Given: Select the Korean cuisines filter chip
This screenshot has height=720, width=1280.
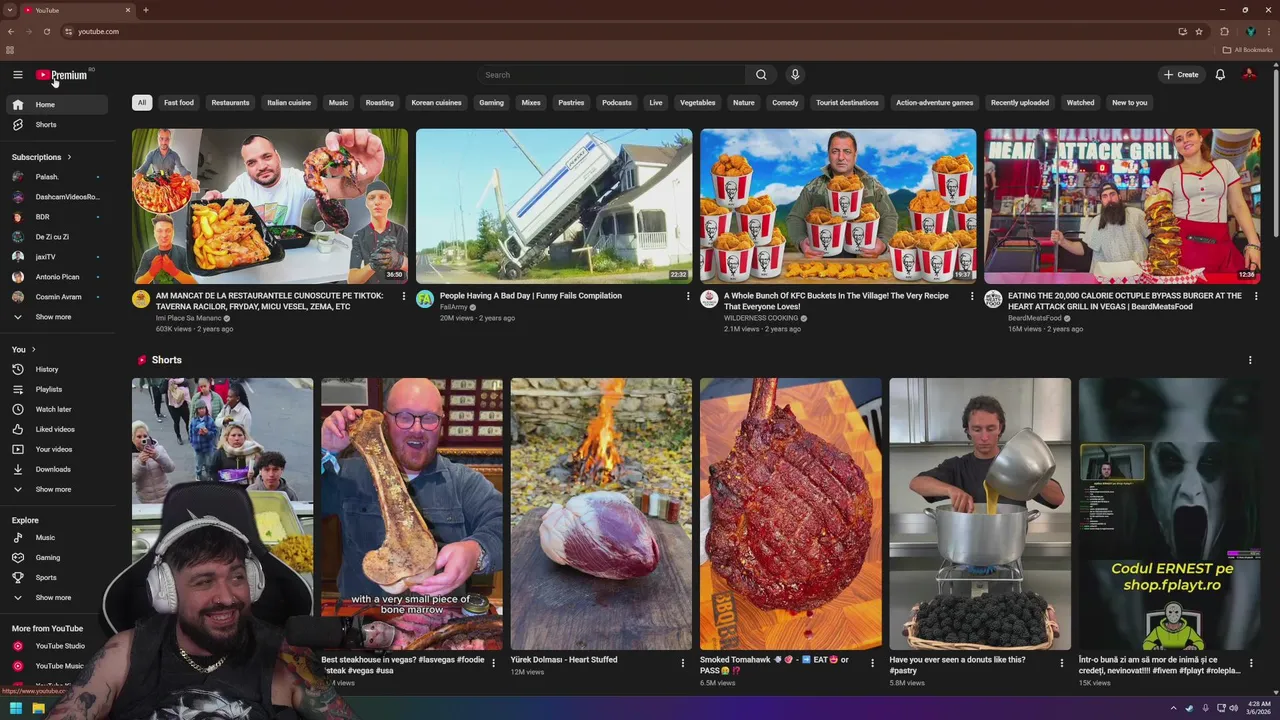Looking at the screenshot, I should coord(437,103).
